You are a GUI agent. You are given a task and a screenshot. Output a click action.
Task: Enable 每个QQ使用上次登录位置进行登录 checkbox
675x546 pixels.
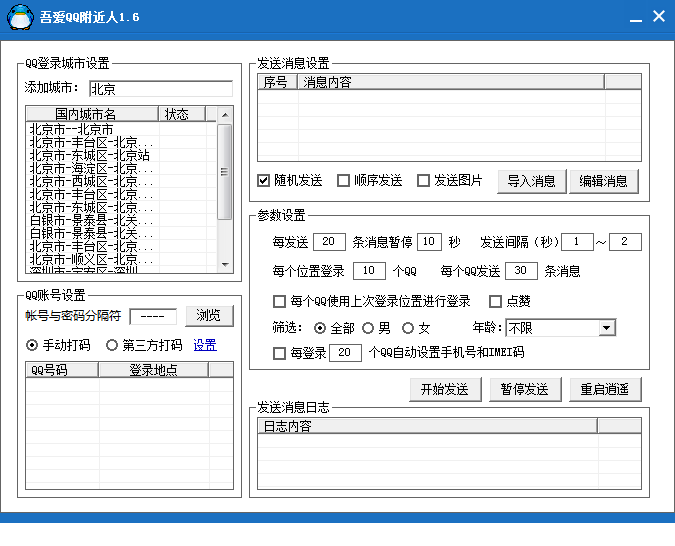point(279,301)
